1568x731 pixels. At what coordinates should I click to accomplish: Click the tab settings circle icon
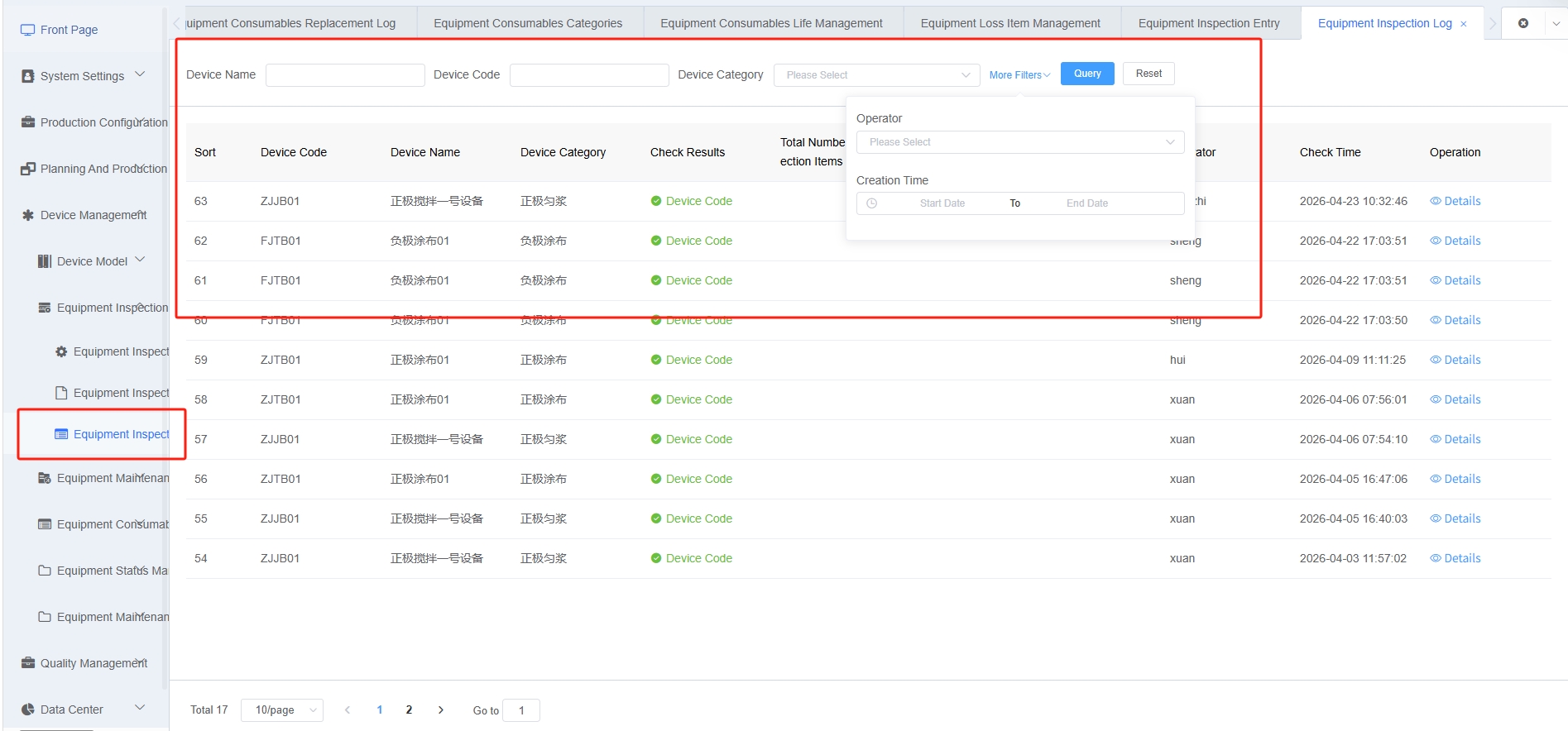pyautogui.click(x=1523, y=23)
